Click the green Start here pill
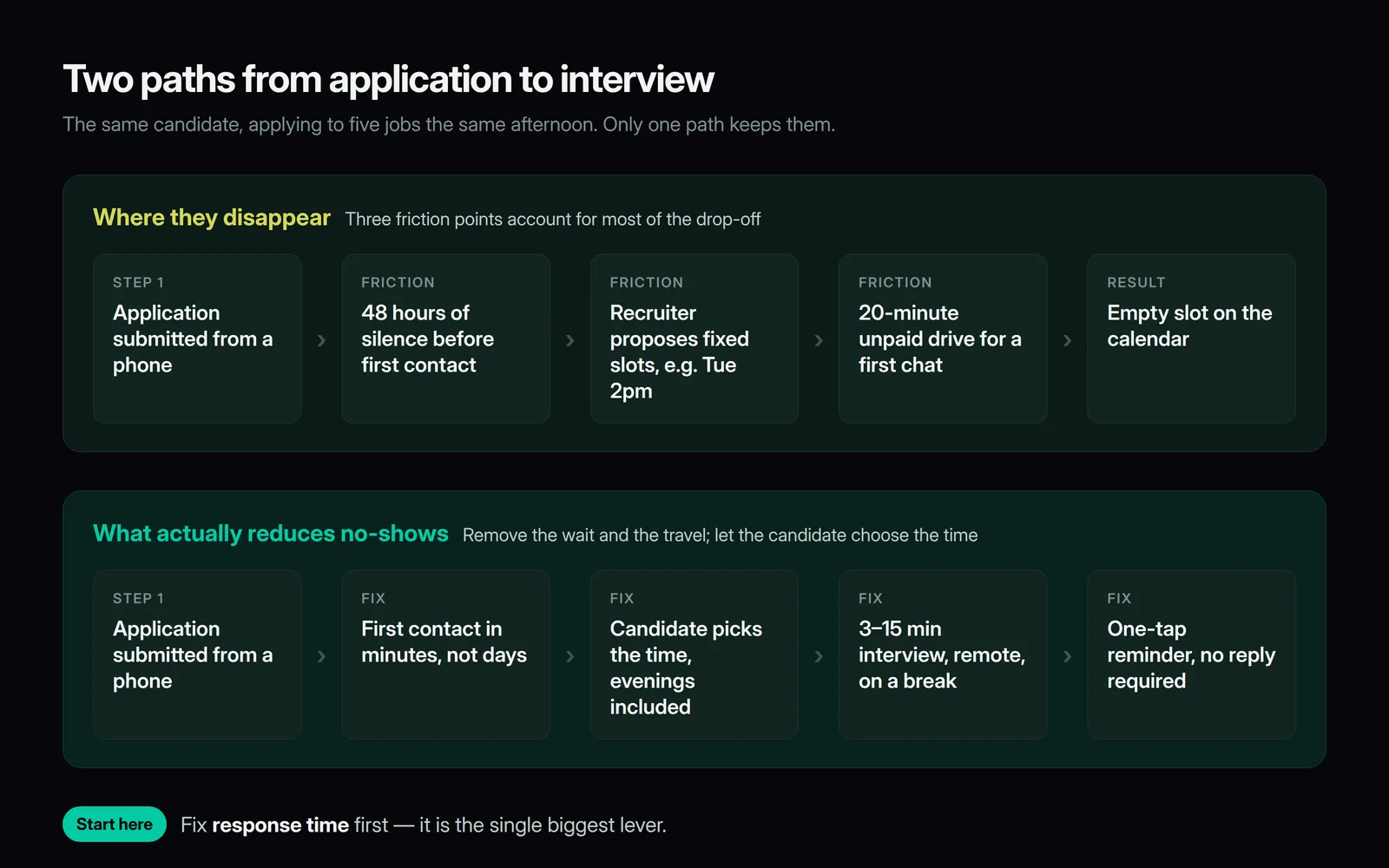Image resolution: width=1389 pixels, height=868 pixels. pyautogui.click(x=114, y=825)
